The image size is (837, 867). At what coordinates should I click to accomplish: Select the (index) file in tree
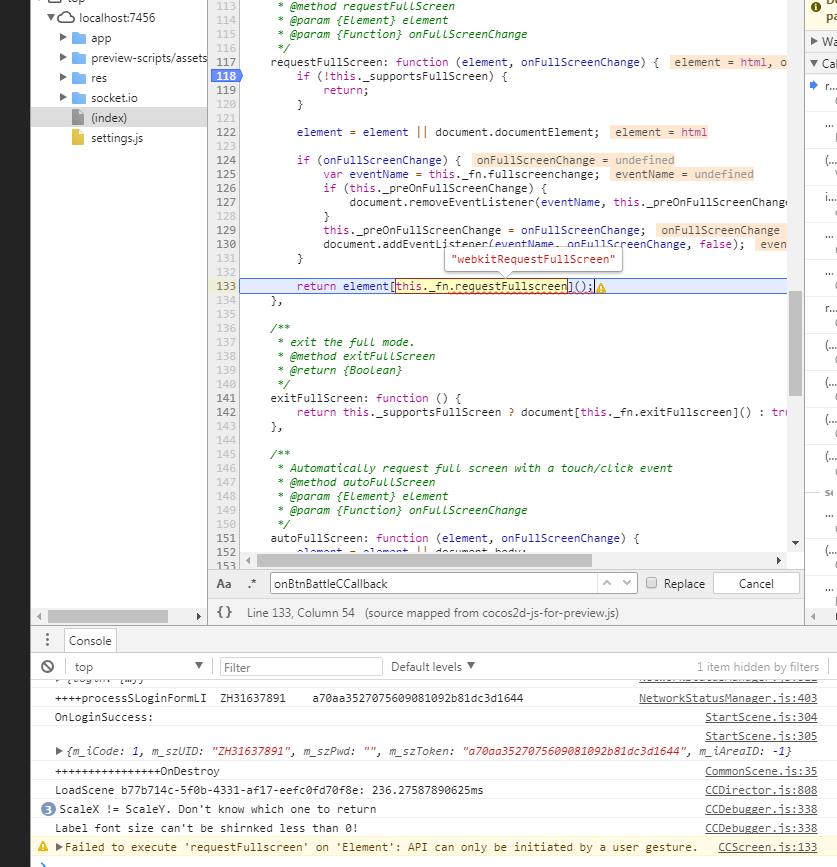108,118
